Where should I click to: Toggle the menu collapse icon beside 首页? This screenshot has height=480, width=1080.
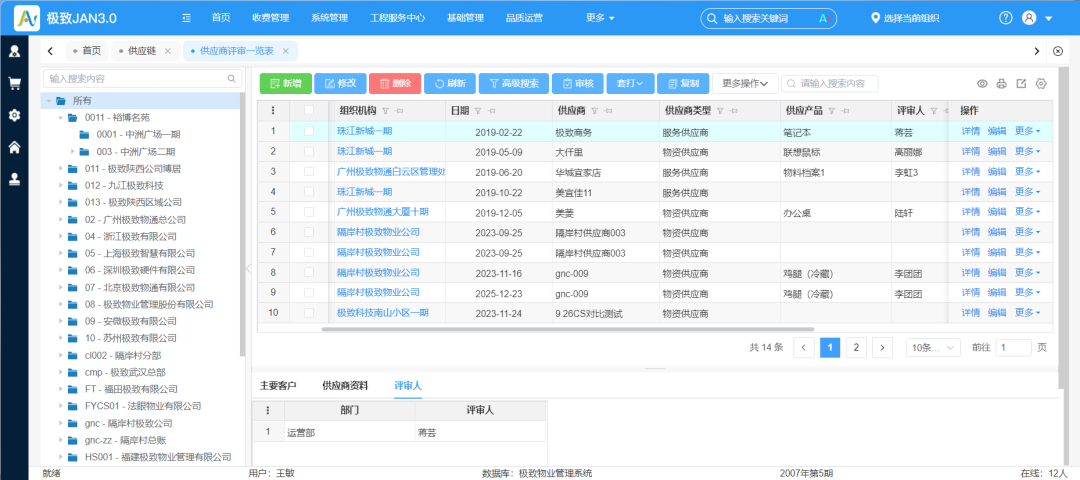tap(186, 18)
